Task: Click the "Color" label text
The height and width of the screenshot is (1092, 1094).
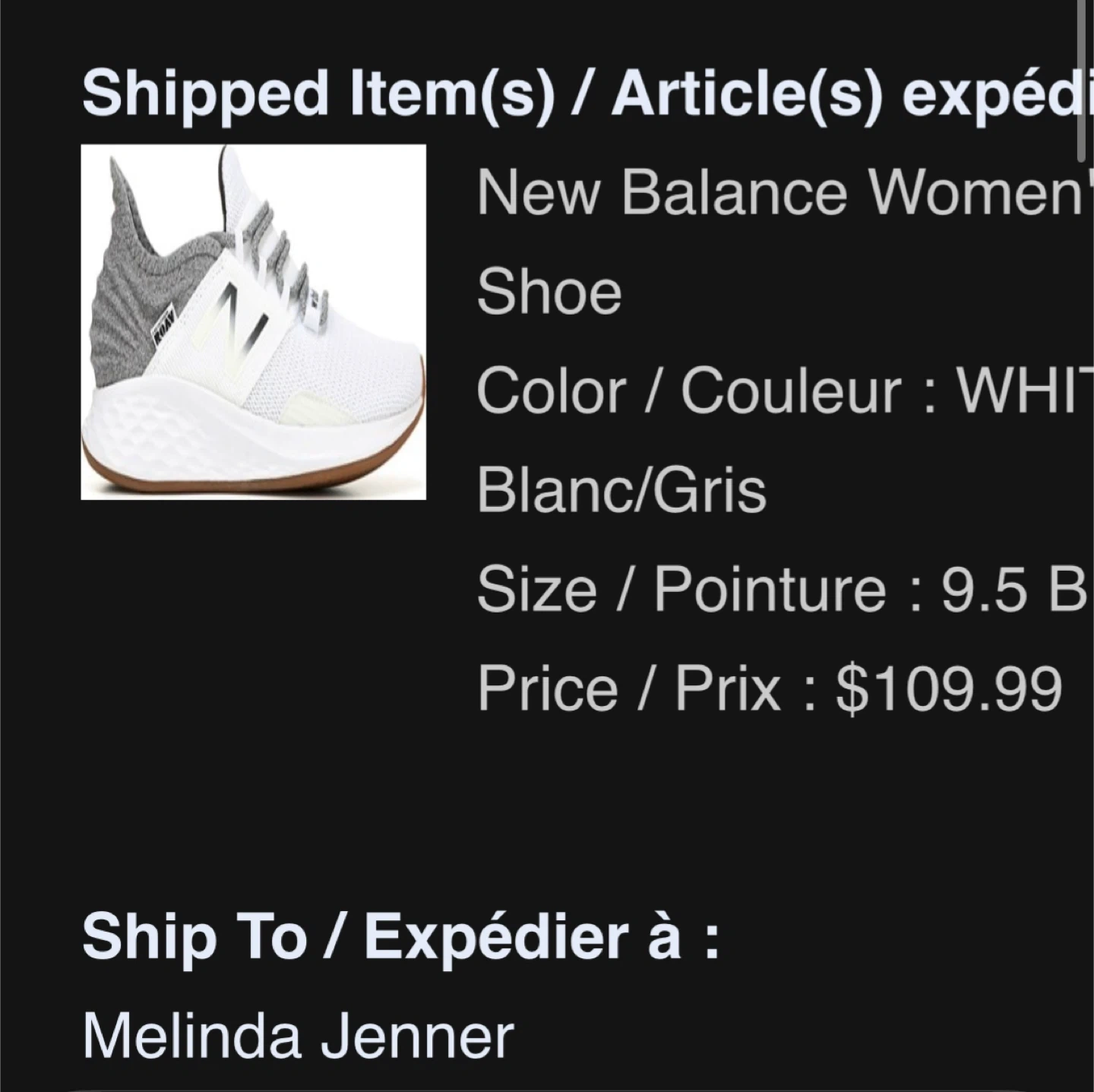Action: pyautogui.click(x=551, y=391)
